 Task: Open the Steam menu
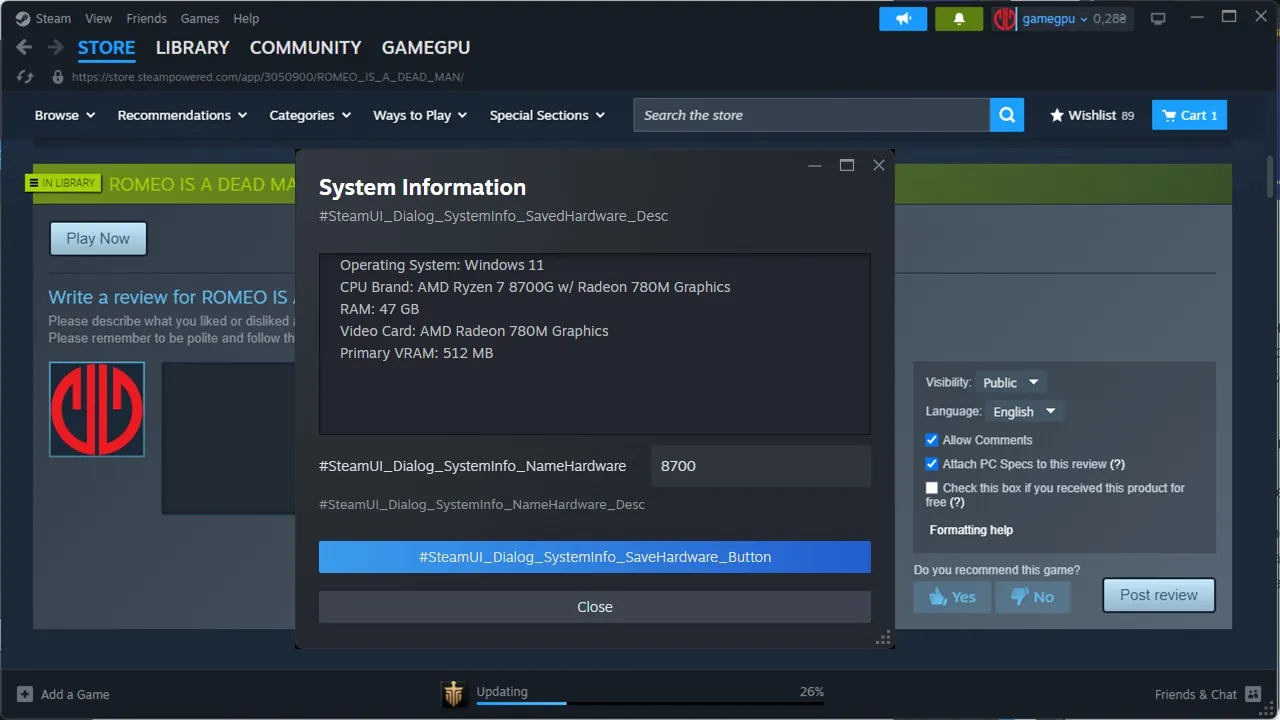(53, 18)
